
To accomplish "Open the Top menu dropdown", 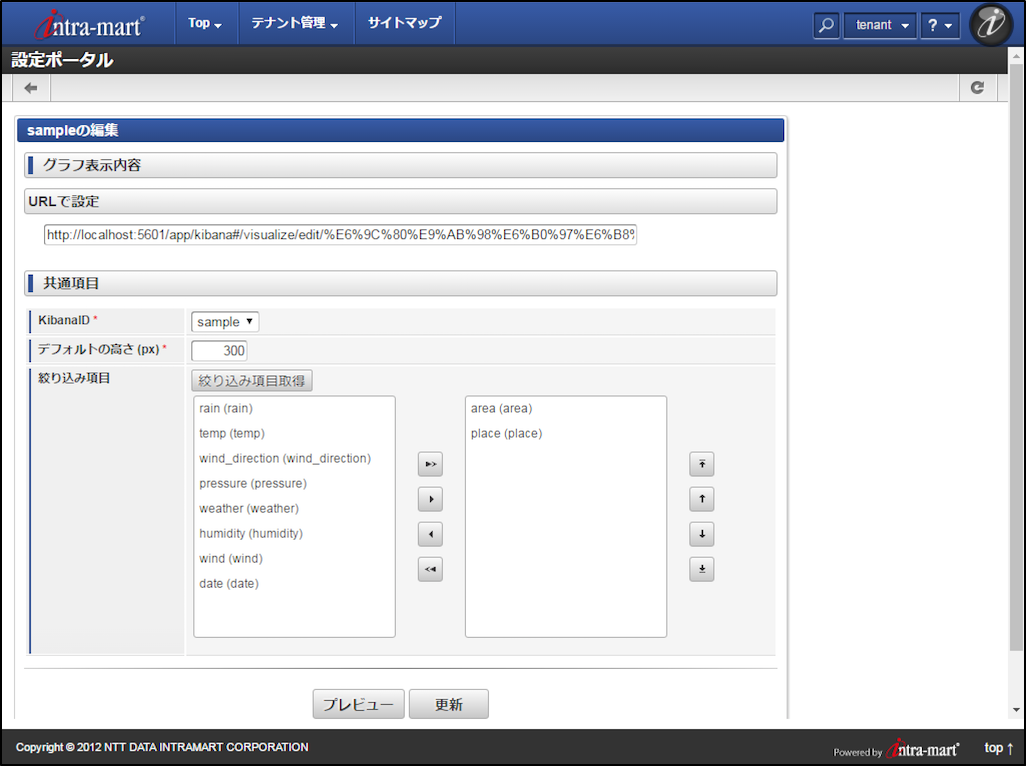I will coord(205,24).
